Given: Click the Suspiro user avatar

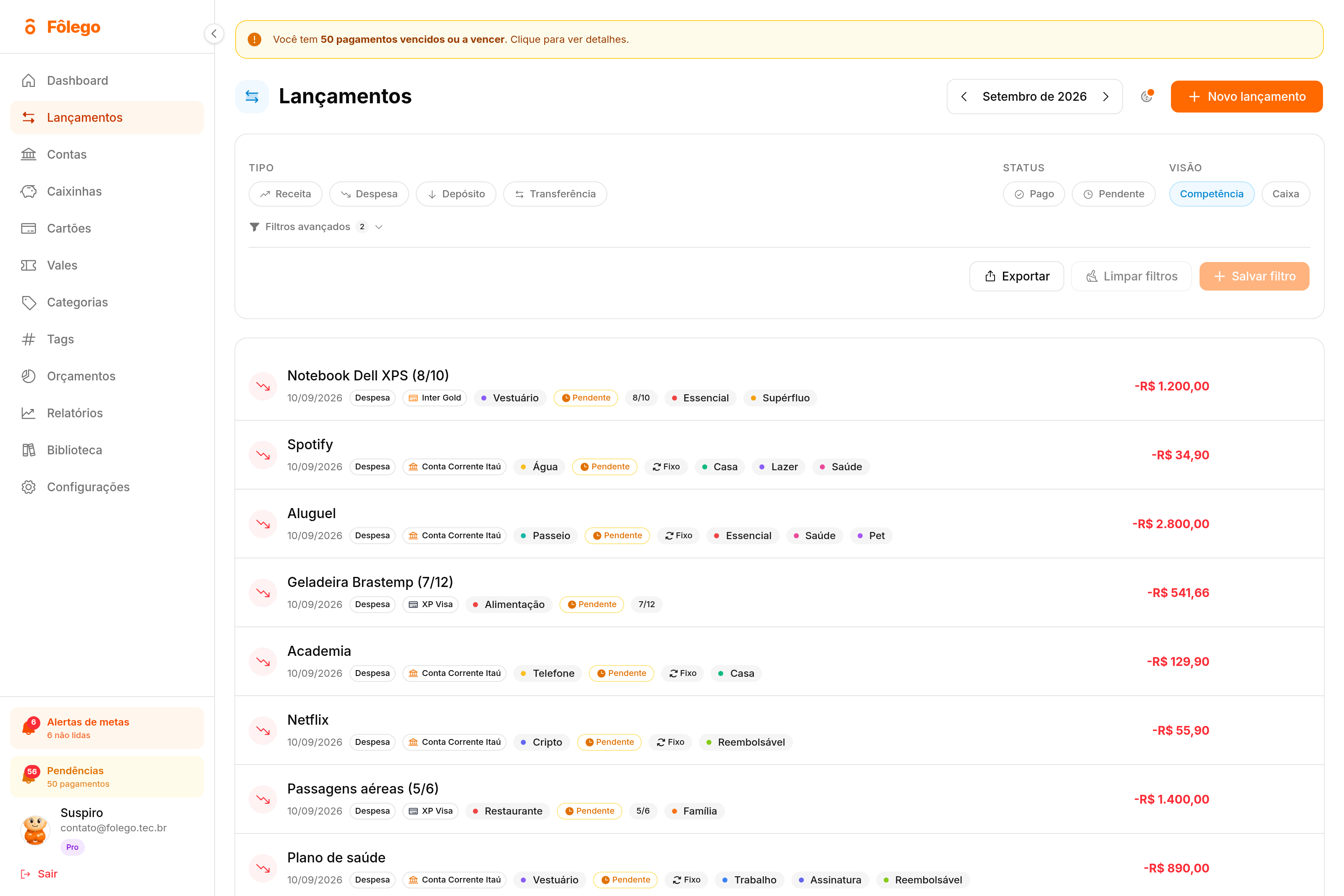Looking at the screenshot, I should click(35, 830).
